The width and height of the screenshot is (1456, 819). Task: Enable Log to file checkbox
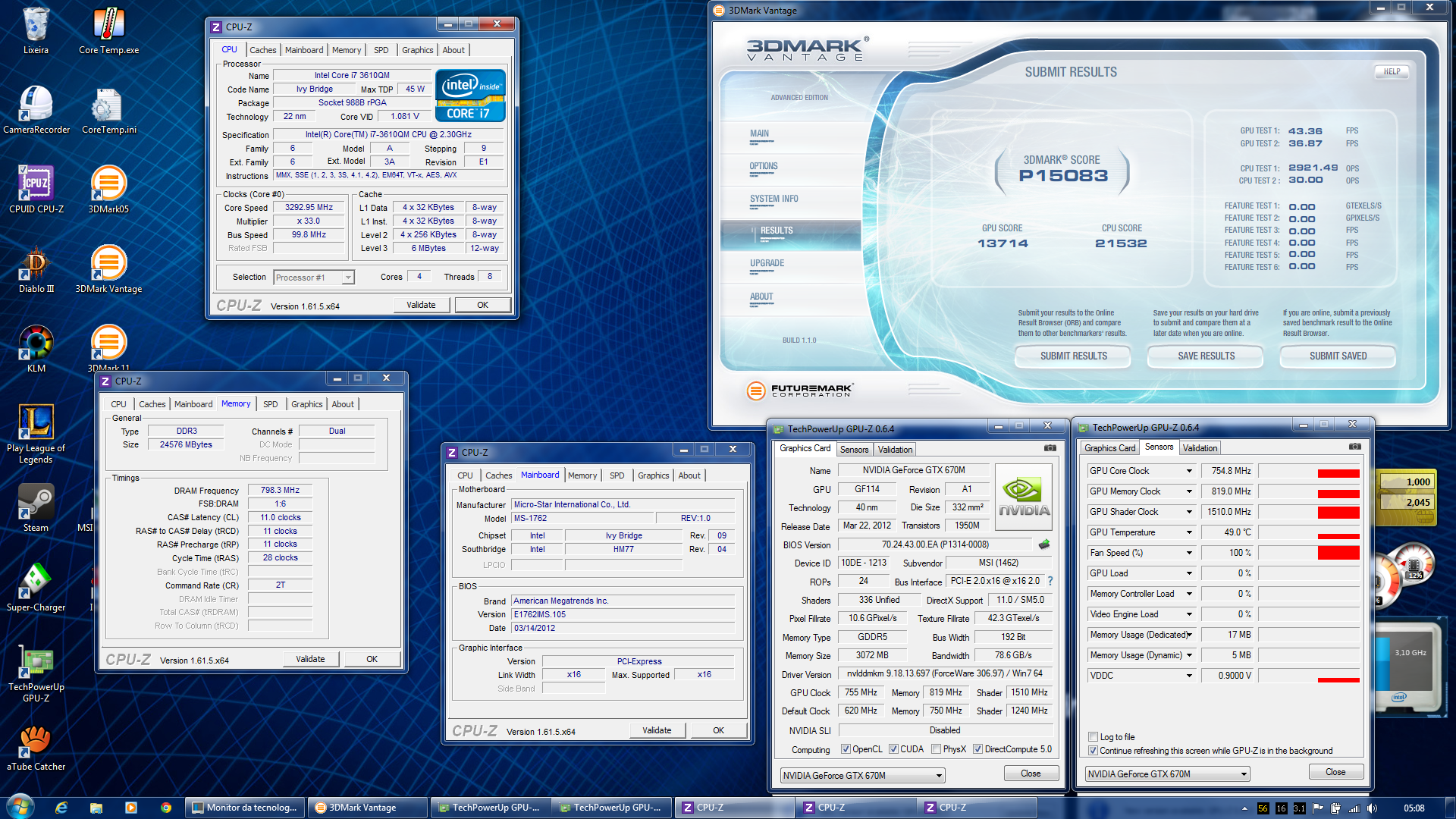(1094, 737)
